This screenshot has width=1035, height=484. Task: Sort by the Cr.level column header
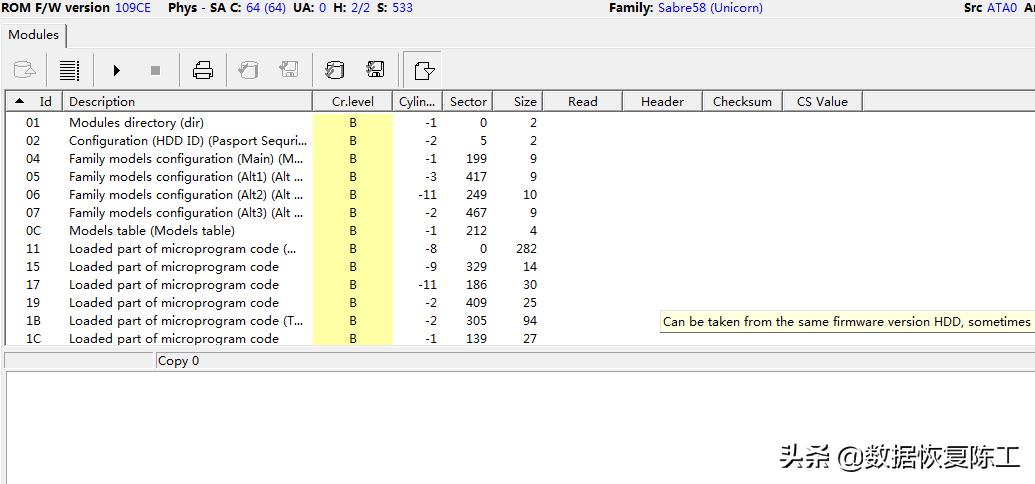pyautogui.click(x=352, y=101)
